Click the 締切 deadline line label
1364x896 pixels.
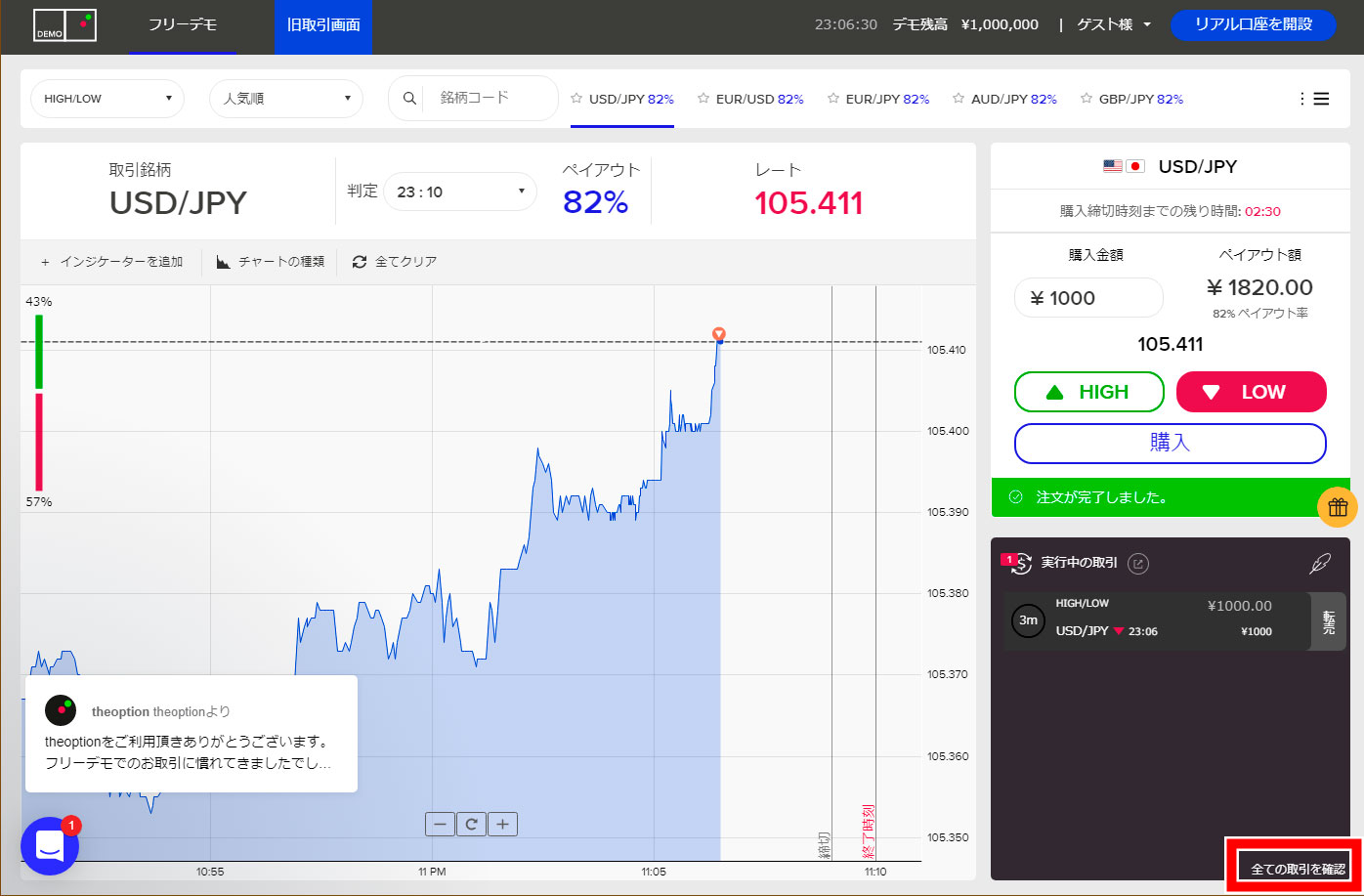[824, 845]
